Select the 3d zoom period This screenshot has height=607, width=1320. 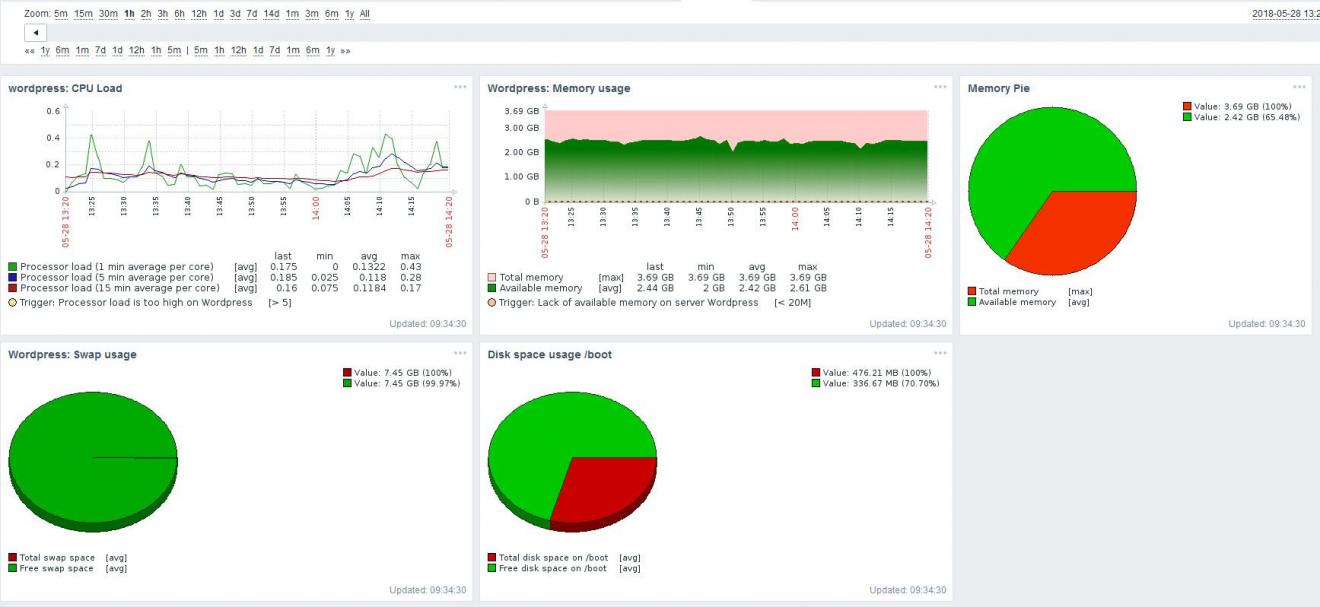click(x=235, y=13)
